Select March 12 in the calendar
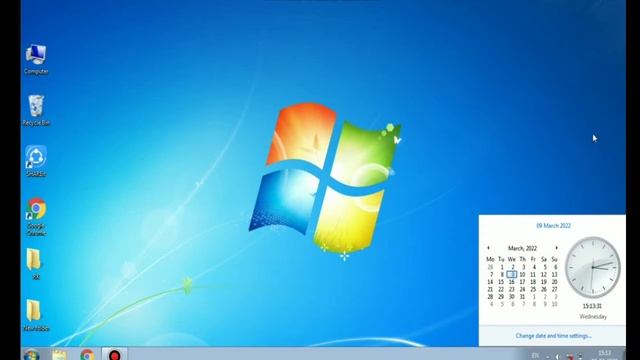Screen dimensions: 640x360 (x=544, y=275)
